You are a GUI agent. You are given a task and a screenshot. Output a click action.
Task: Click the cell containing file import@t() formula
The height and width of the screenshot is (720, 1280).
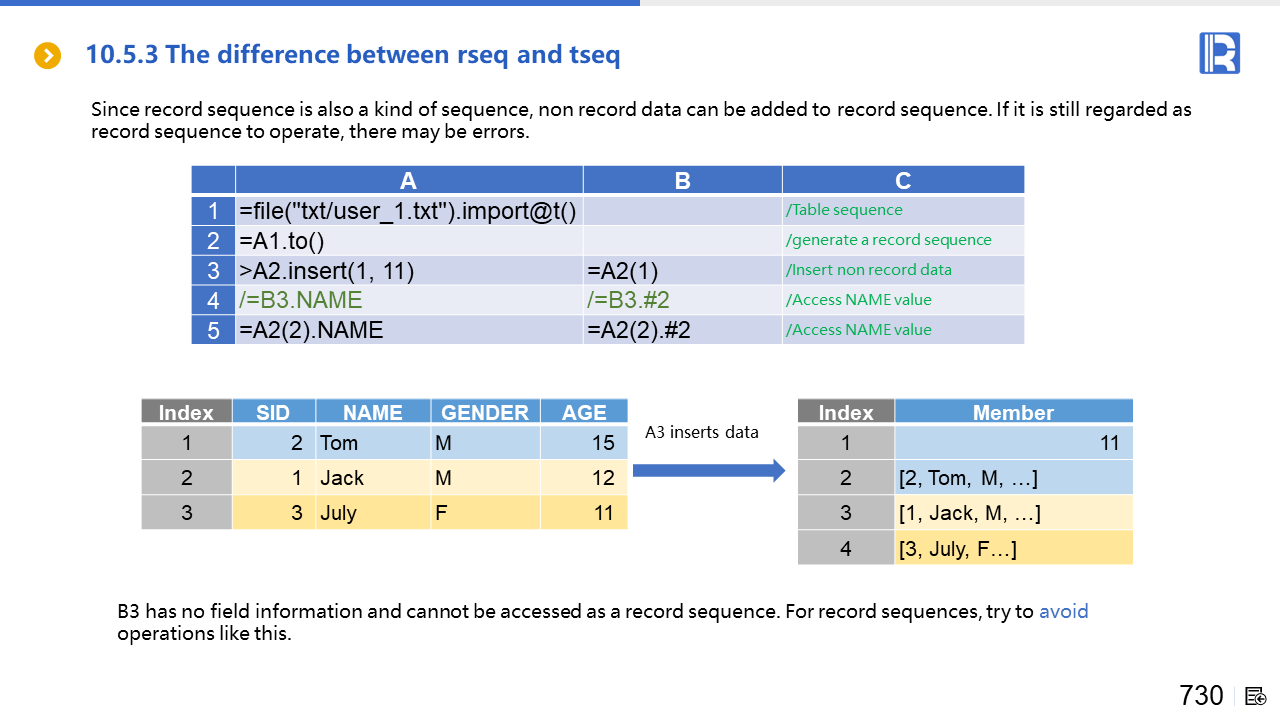point(408,211)
